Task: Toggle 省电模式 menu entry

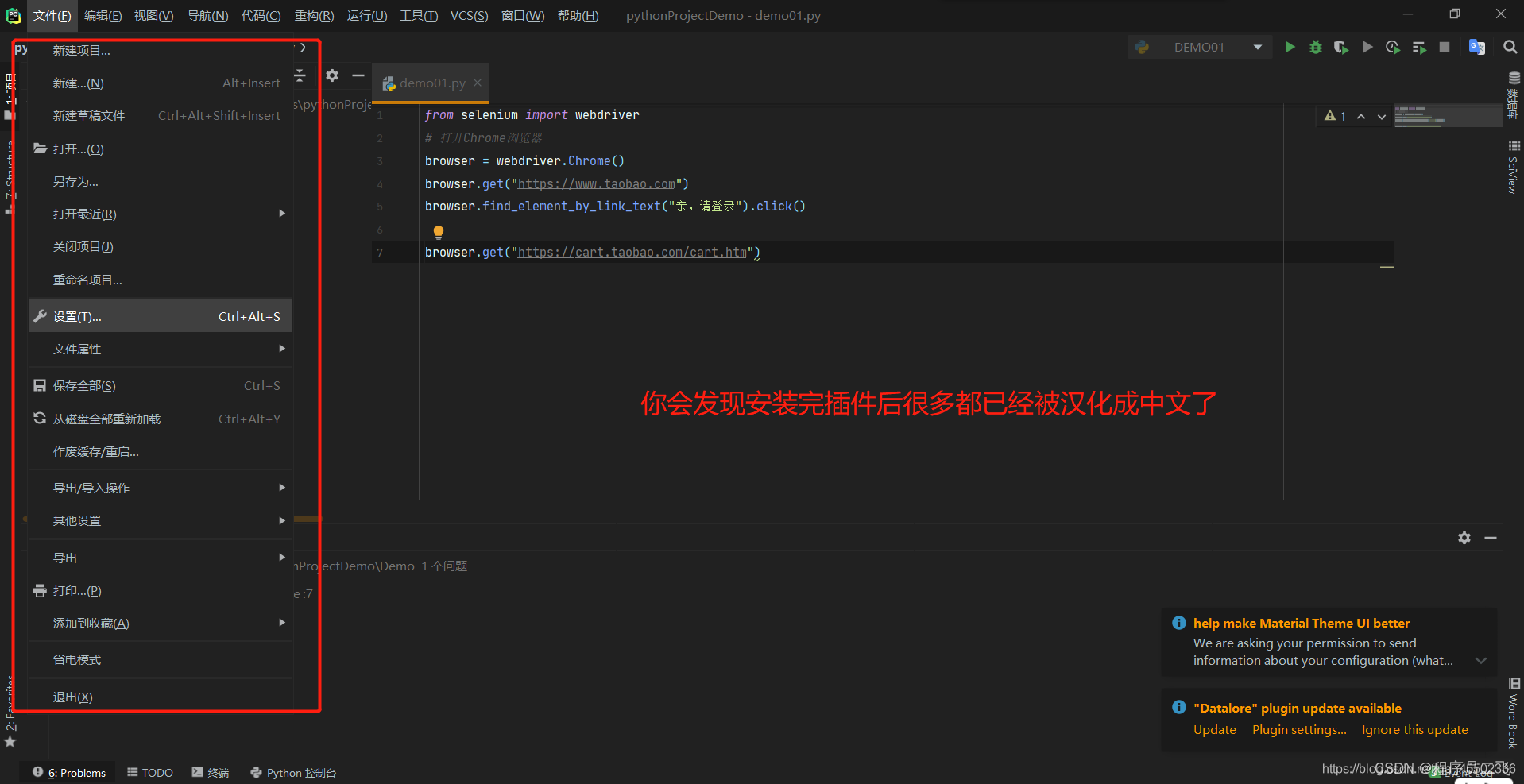Action: pyautogui.click(x=161, y=659)
